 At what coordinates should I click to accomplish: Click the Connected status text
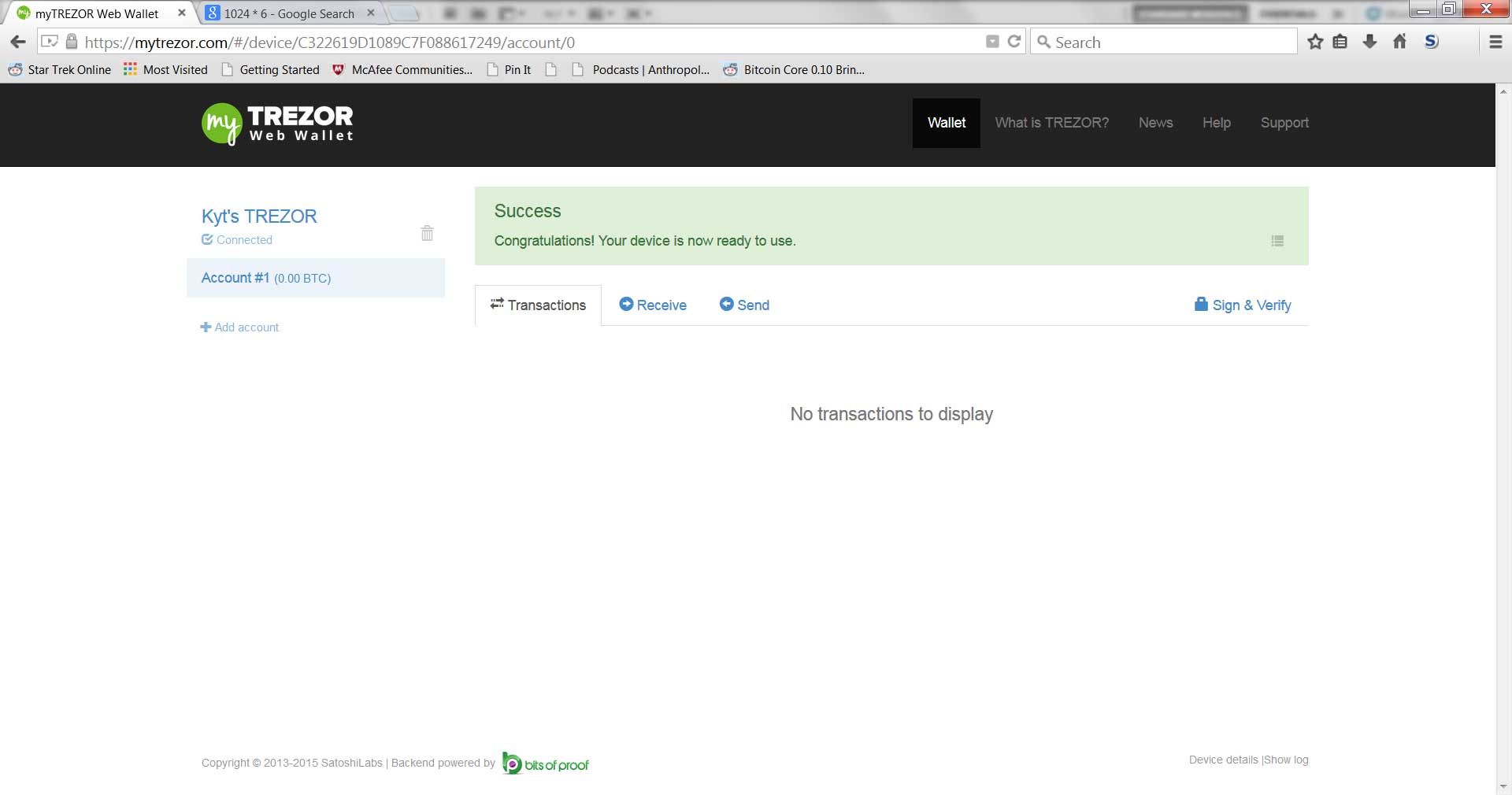click(244, 240)
